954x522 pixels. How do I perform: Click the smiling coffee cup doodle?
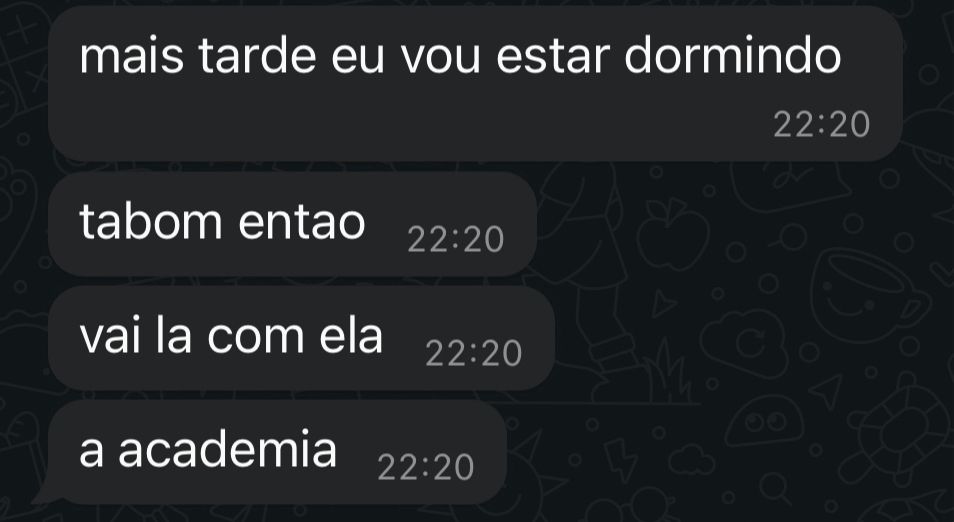click(869, 295)
